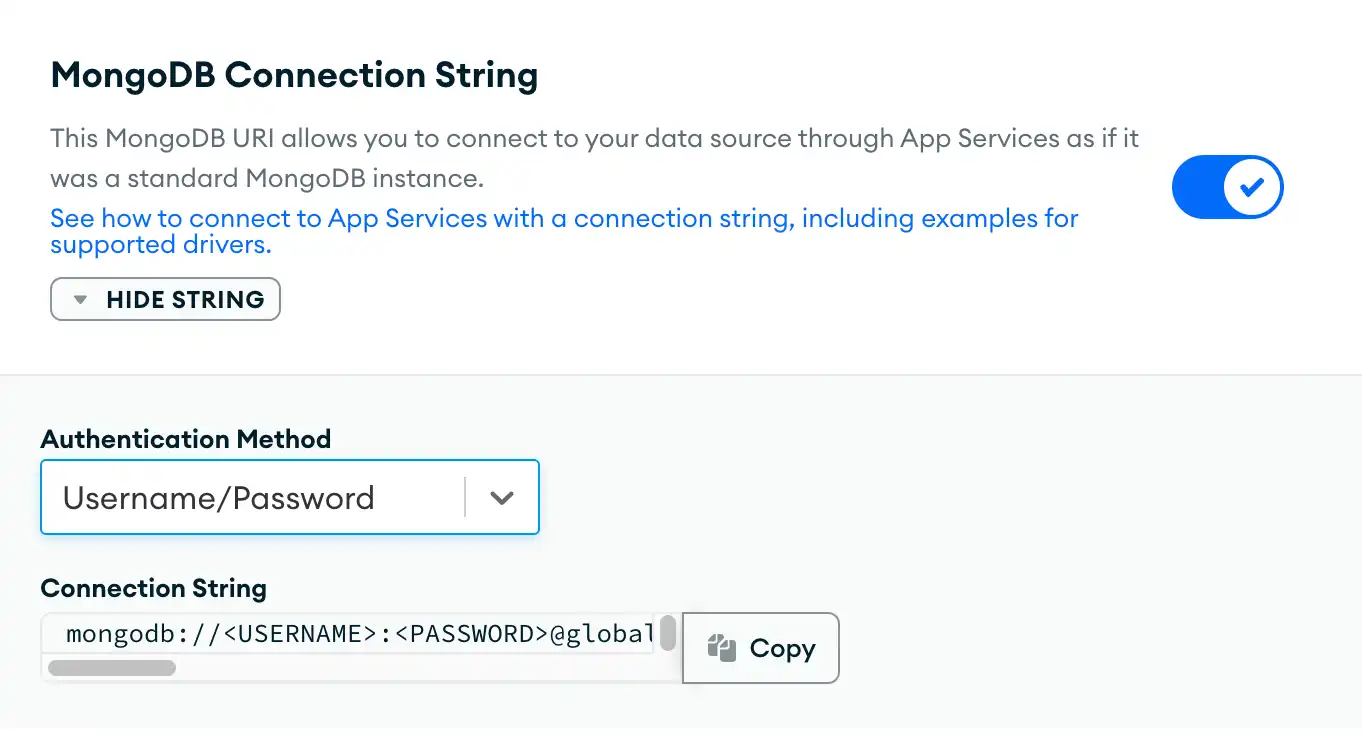
Task: Collapse the connection string using HIDE STRING
Action: (x=165, y=299)
